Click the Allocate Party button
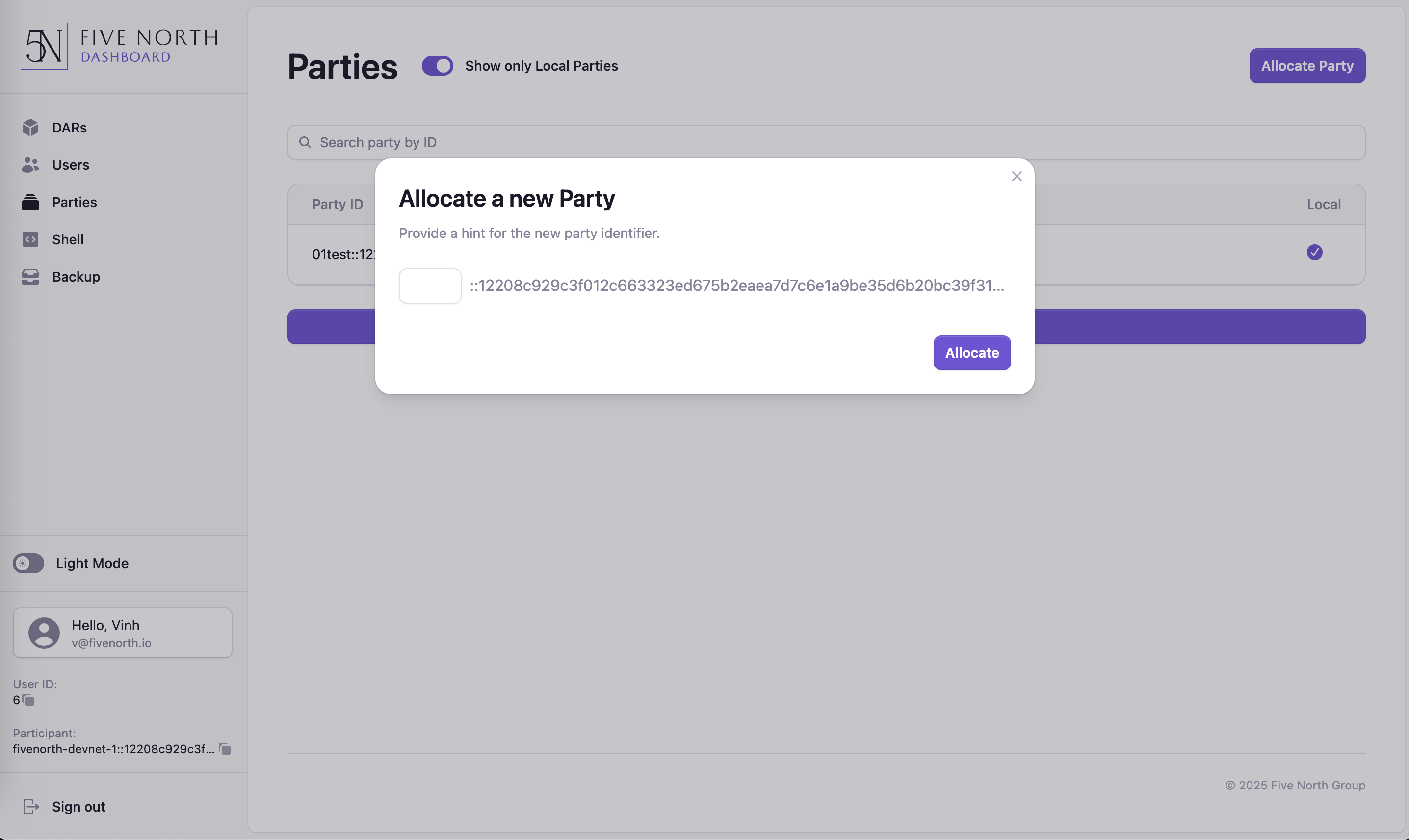The image size is (1409, 840). [x=1307, y=66]
